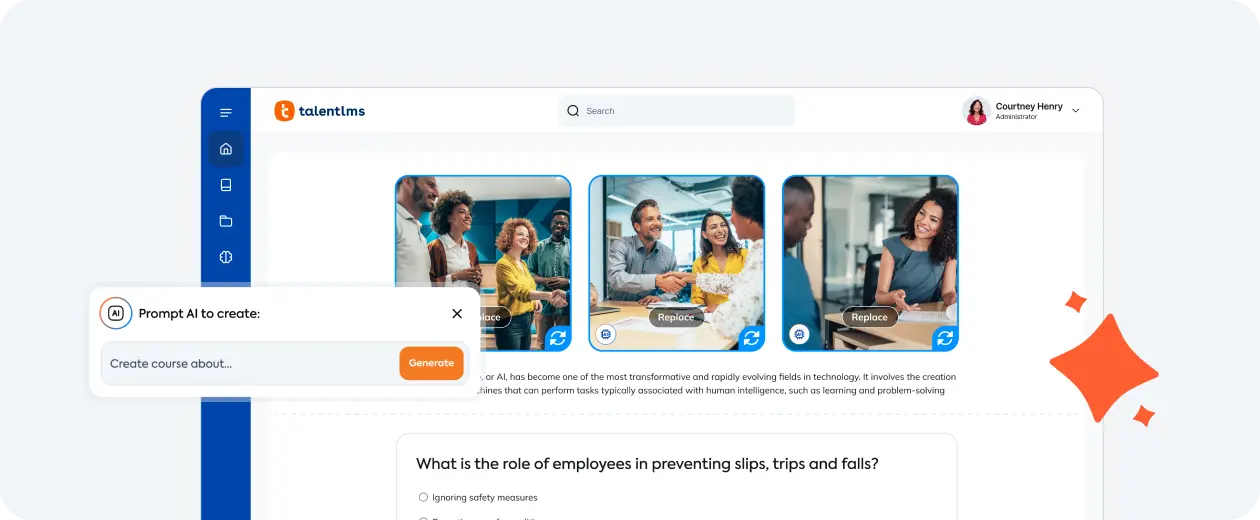Focus the 'Create course about...' field

point(250,363)
